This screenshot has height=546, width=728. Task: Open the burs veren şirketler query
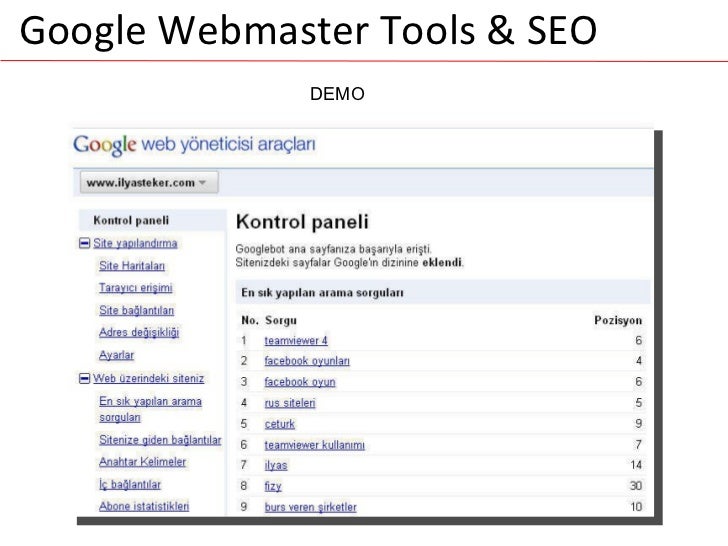coord(311,507)
